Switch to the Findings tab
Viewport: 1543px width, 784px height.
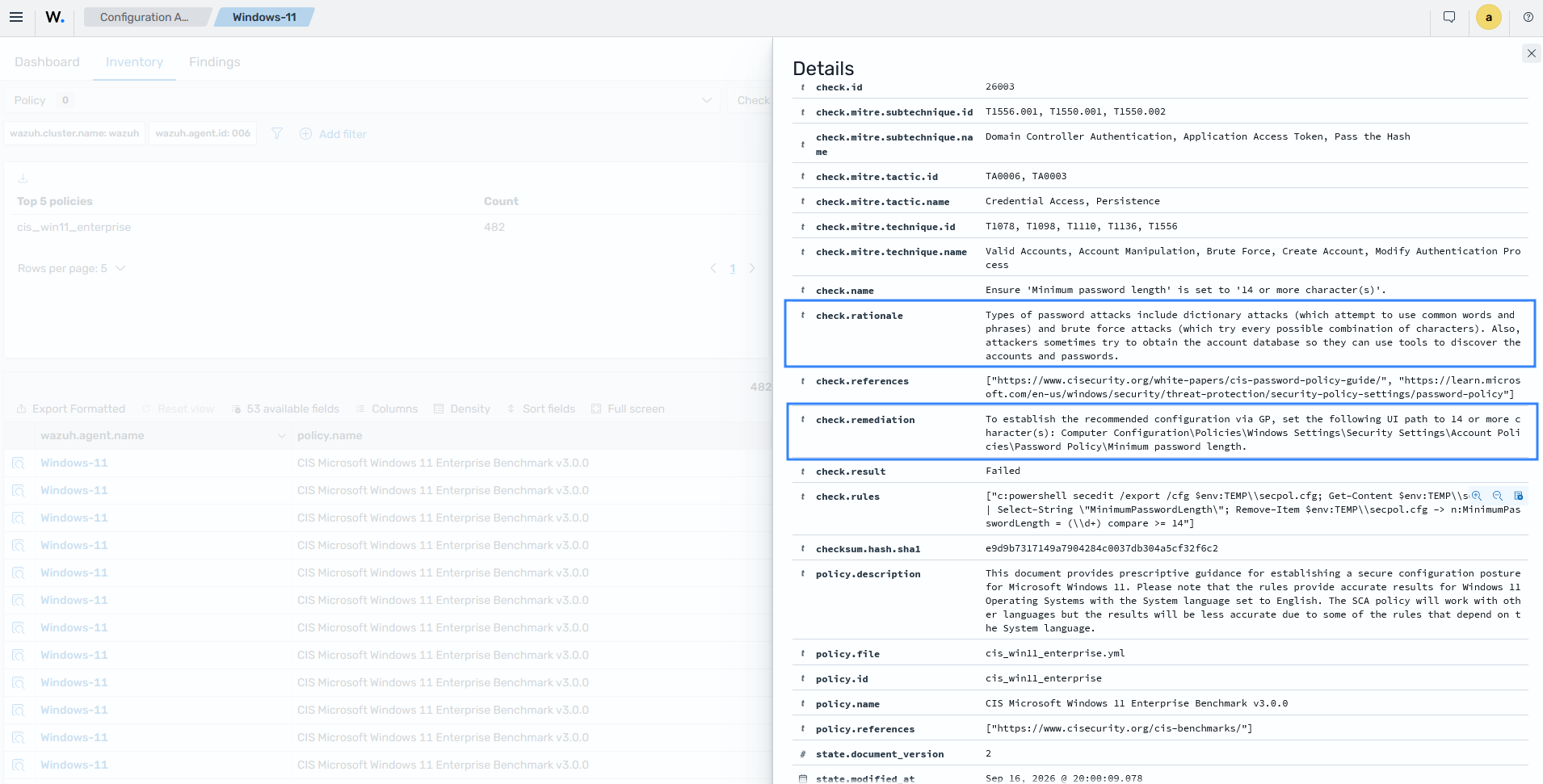click(214, 62)
